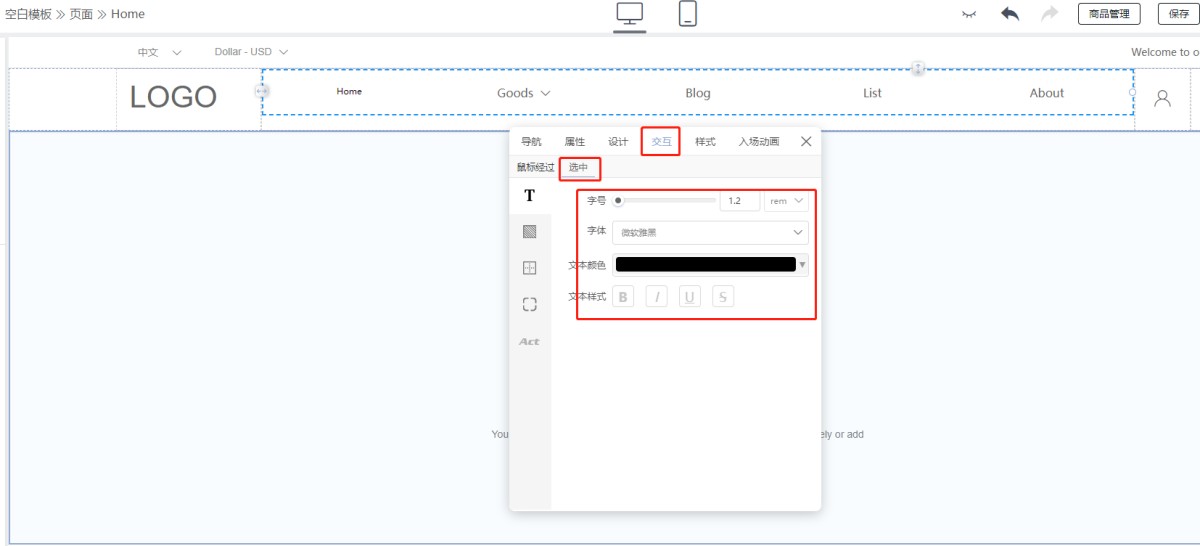This screenshot has width=1200, height=546.
Task: Toggle underline text style
Action: coord(690,297)
